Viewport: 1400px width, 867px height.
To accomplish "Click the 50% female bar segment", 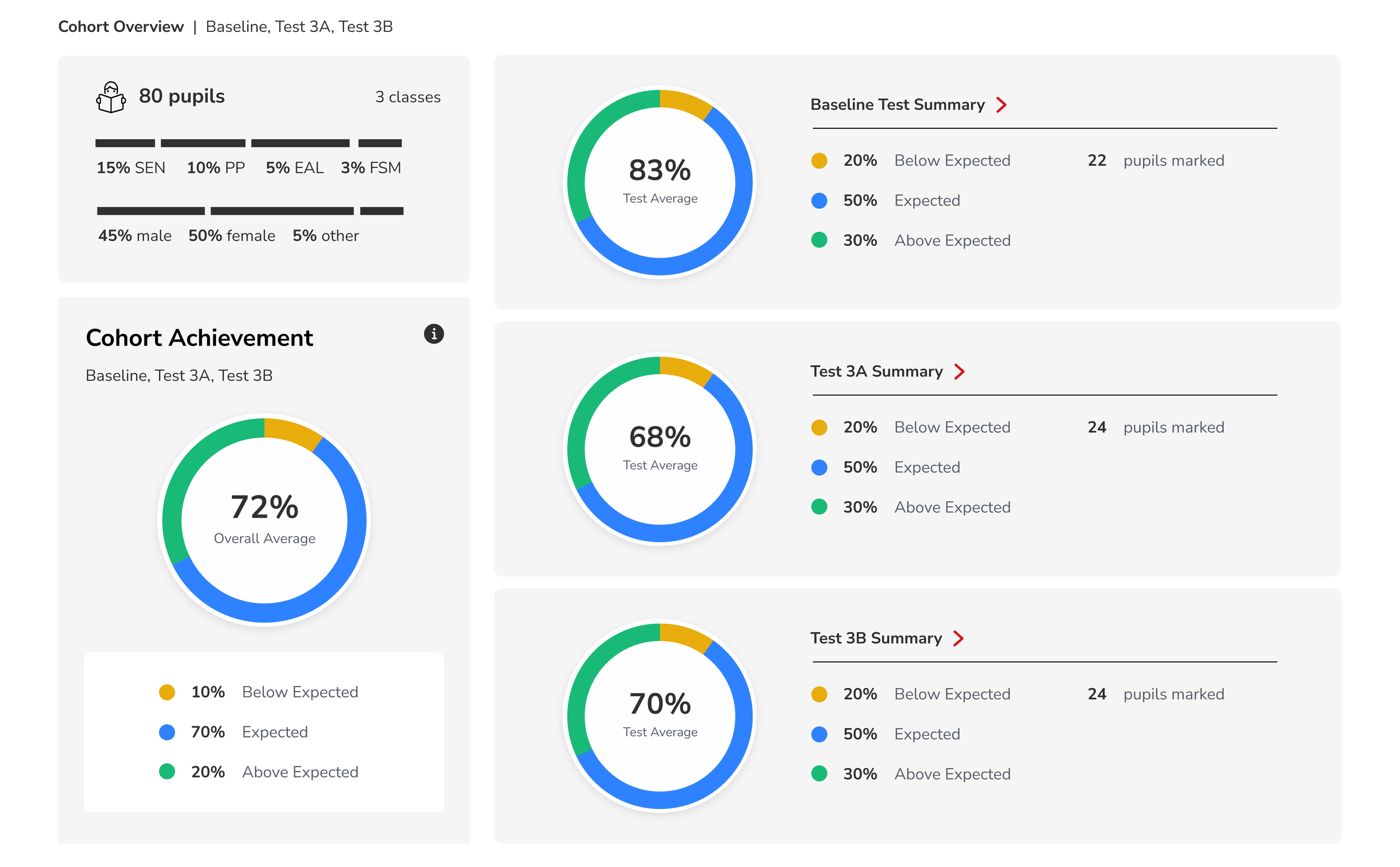I will 282,211.
